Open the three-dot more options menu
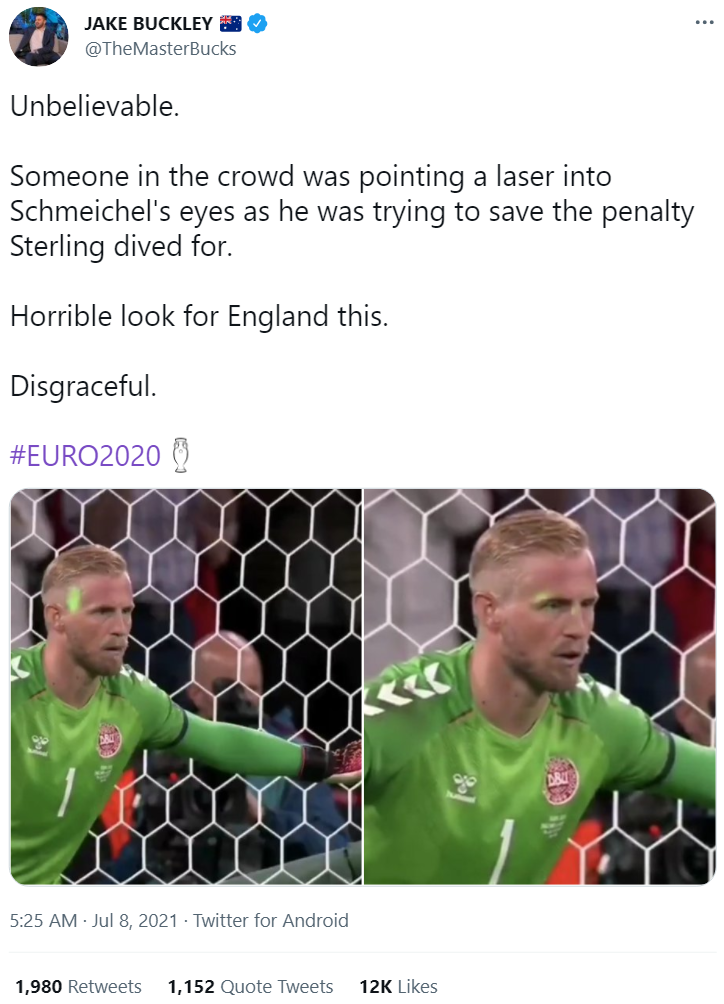 point(704,23)
